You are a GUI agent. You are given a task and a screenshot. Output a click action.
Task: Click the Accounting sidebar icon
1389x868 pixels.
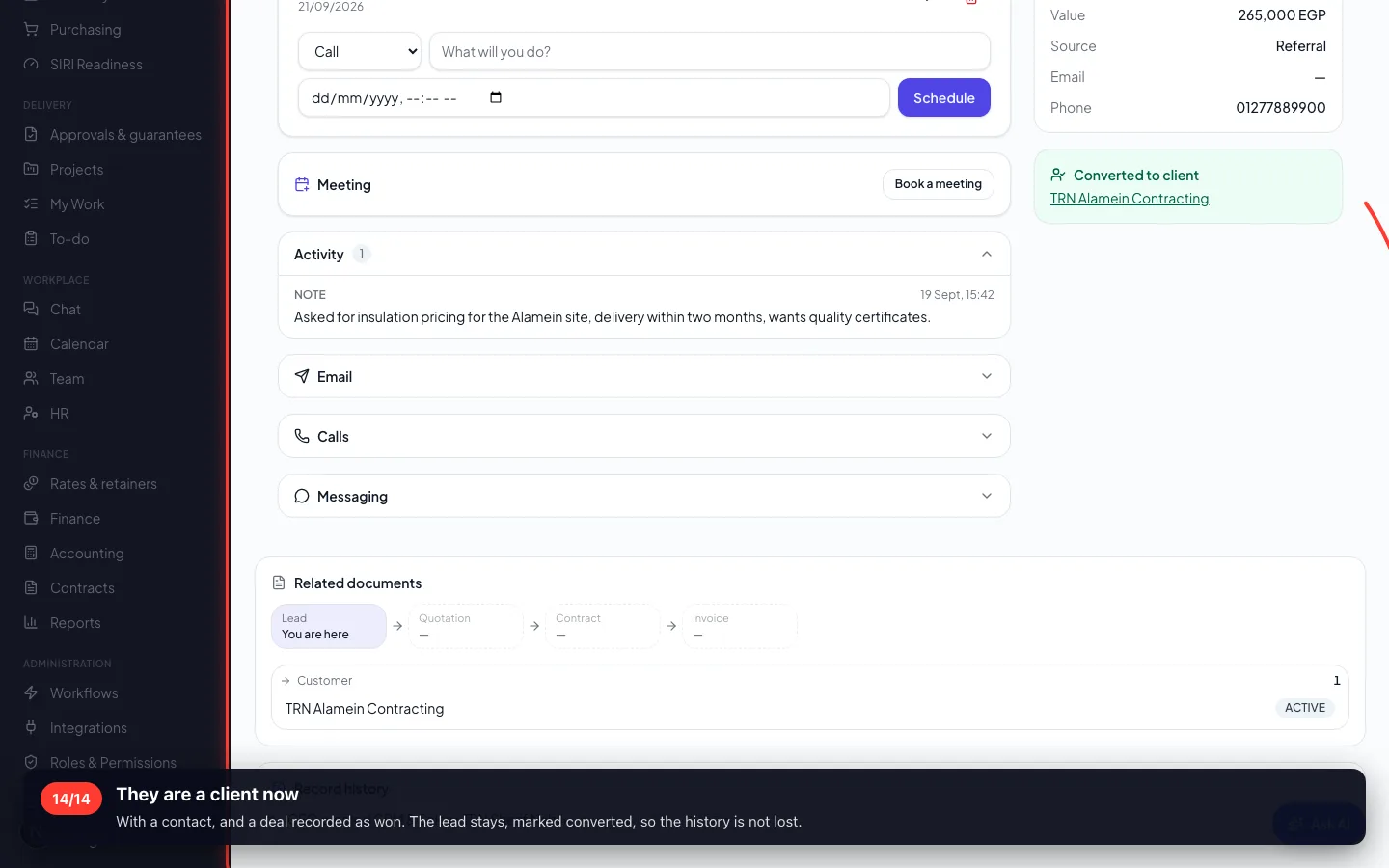coord(31,554)
